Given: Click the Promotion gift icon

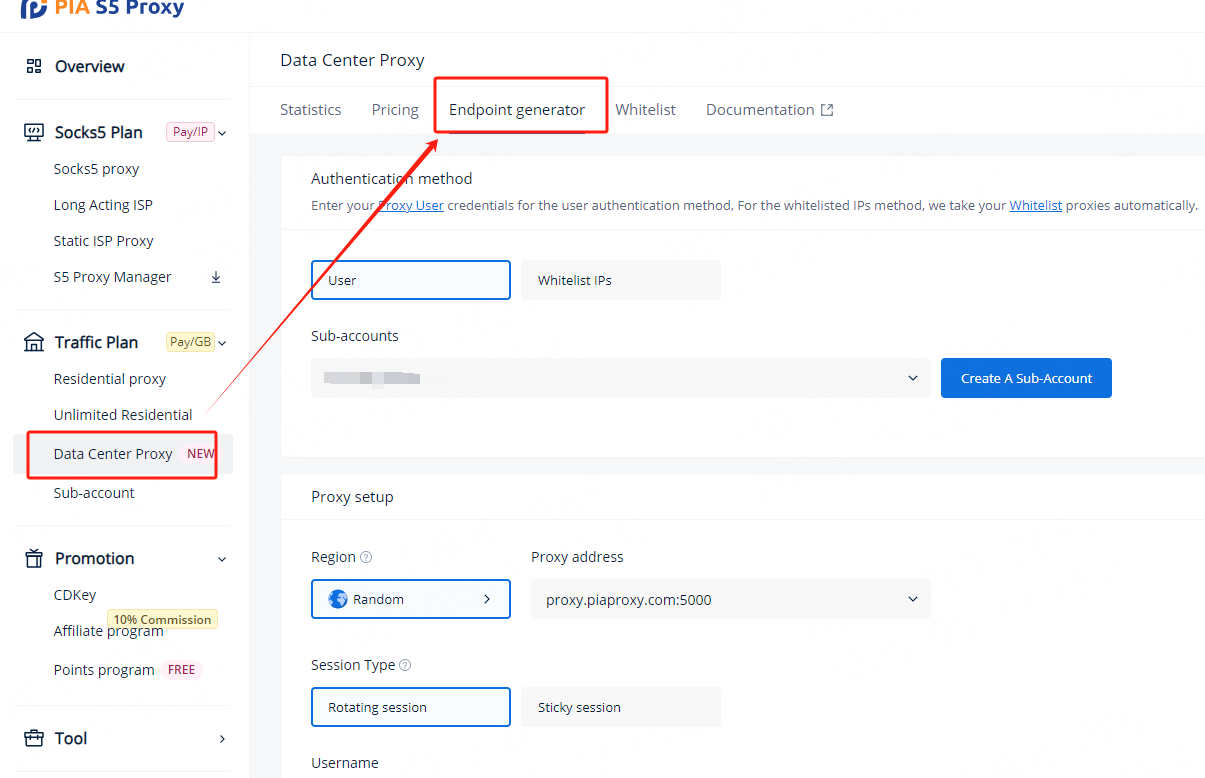Looking at the screenshot, I should click(34, 558).
